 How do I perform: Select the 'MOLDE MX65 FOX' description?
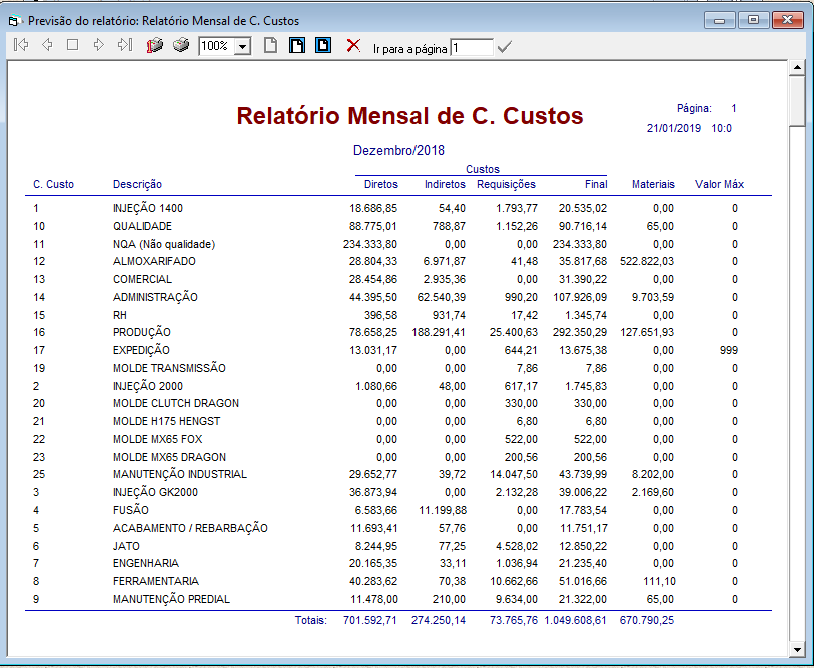(x=158, y=439)
